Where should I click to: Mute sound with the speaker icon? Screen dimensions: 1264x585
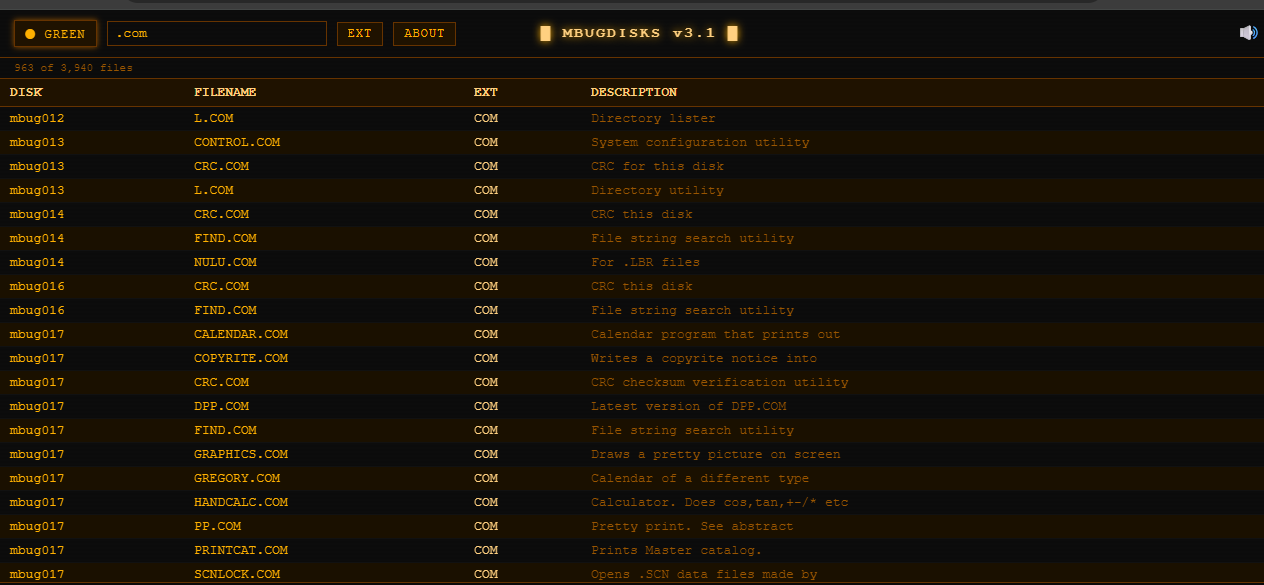coord(1248,33)
